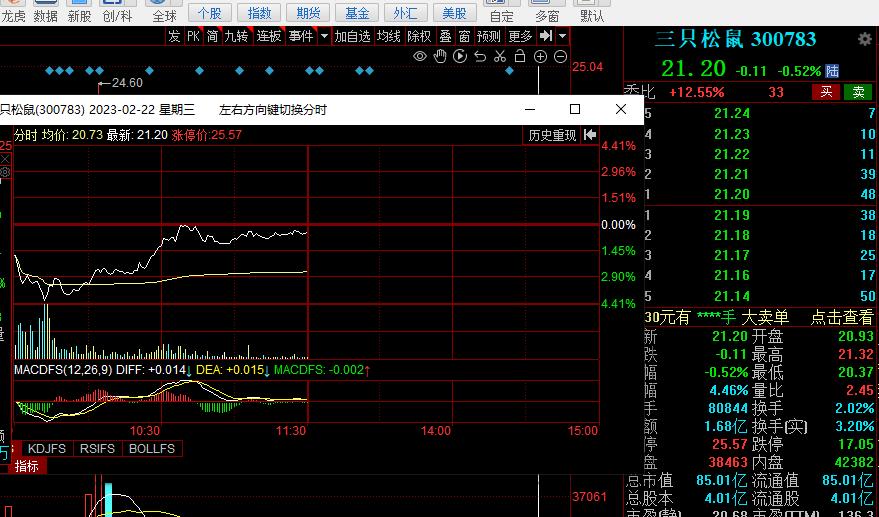Click the 10:30 time axis marker

click(145, 431)
